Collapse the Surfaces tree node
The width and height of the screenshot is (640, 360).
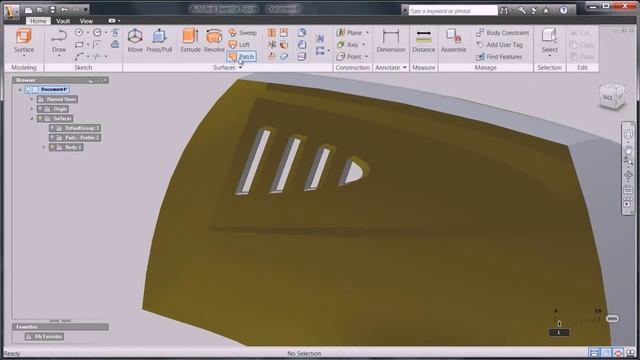(x=31, y=118)
